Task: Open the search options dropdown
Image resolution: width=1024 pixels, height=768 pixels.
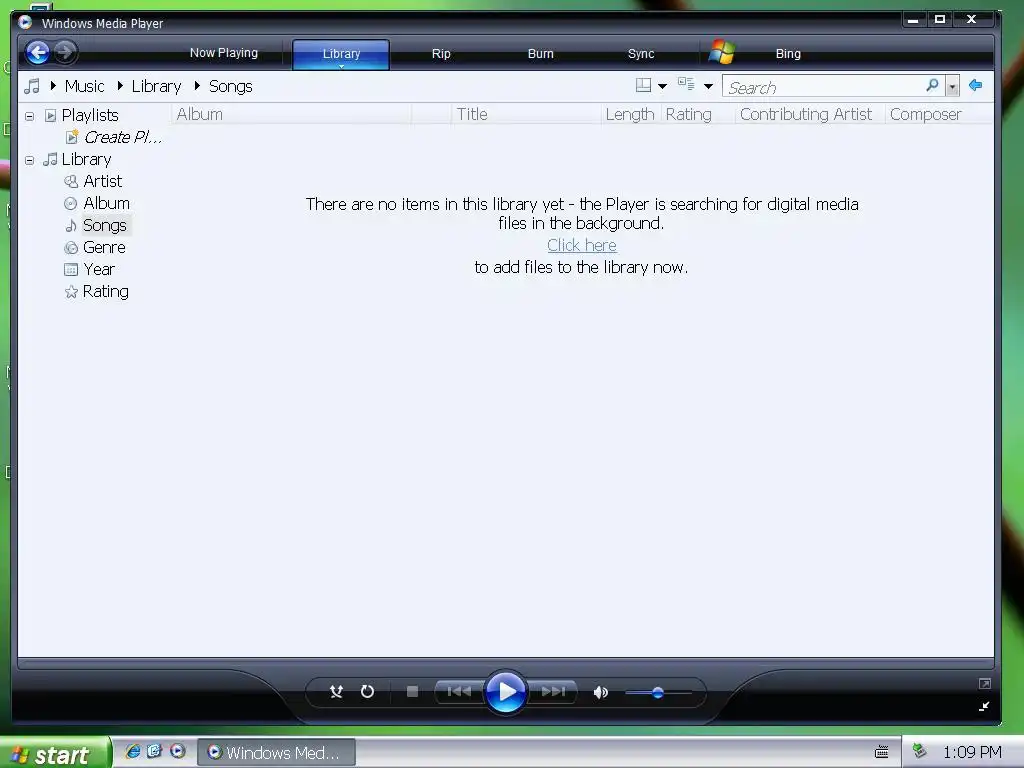Action: pos(953,86)
